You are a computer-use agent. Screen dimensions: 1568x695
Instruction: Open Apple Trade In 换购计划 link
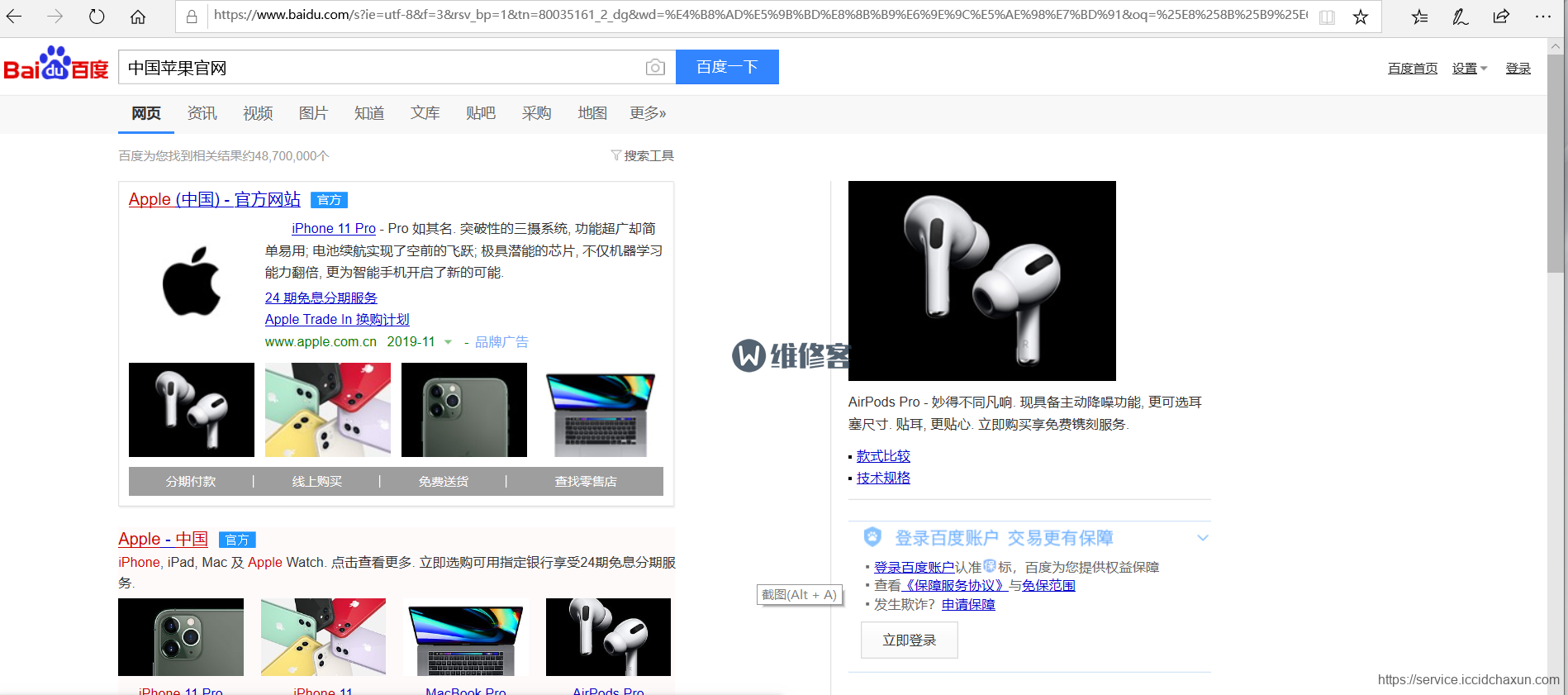[x=337, y=319]
